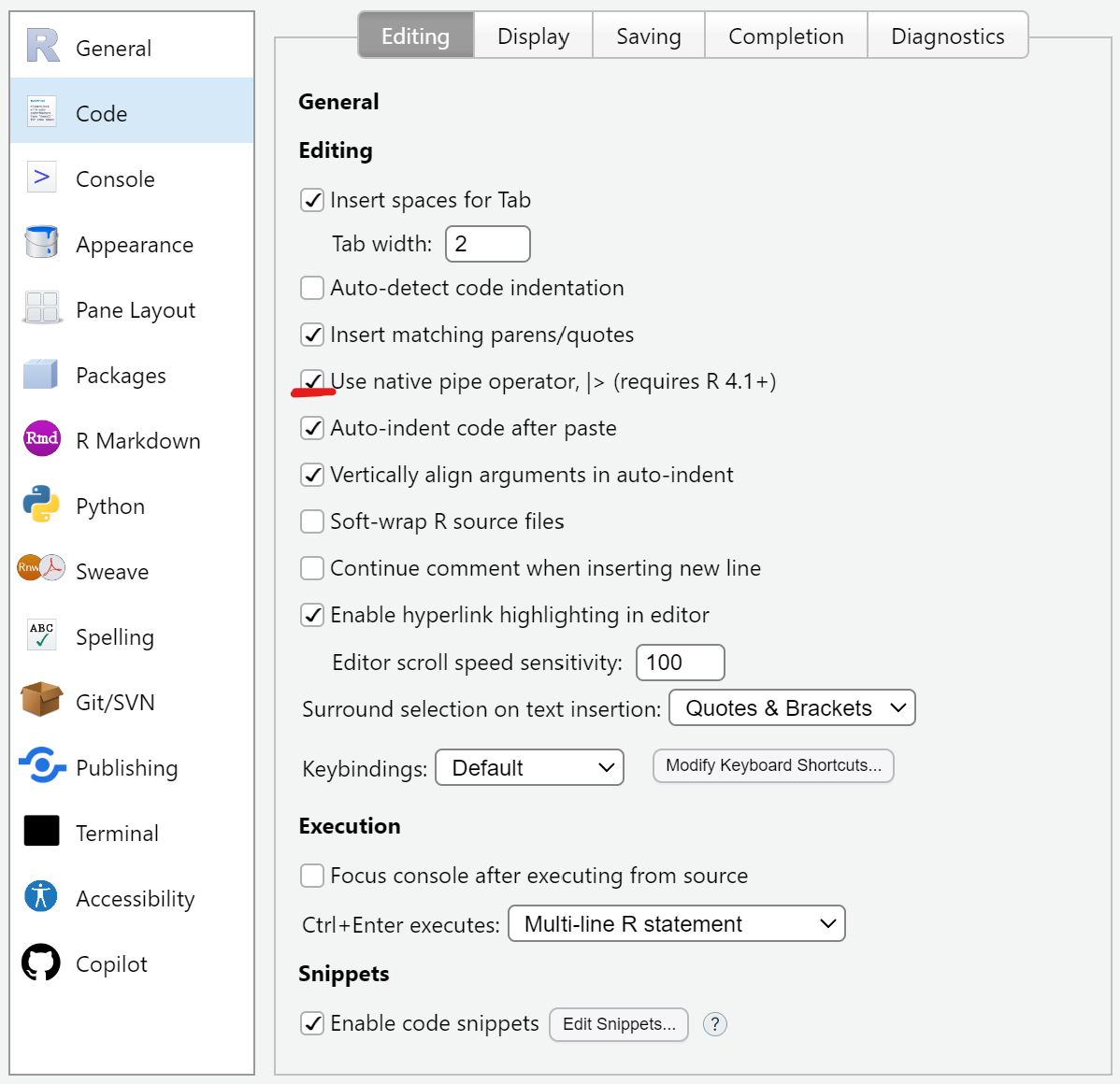This screenshot has height=1084, width=1120.
Task: Open Git/SVN box icon
Action: click(41, 700)
